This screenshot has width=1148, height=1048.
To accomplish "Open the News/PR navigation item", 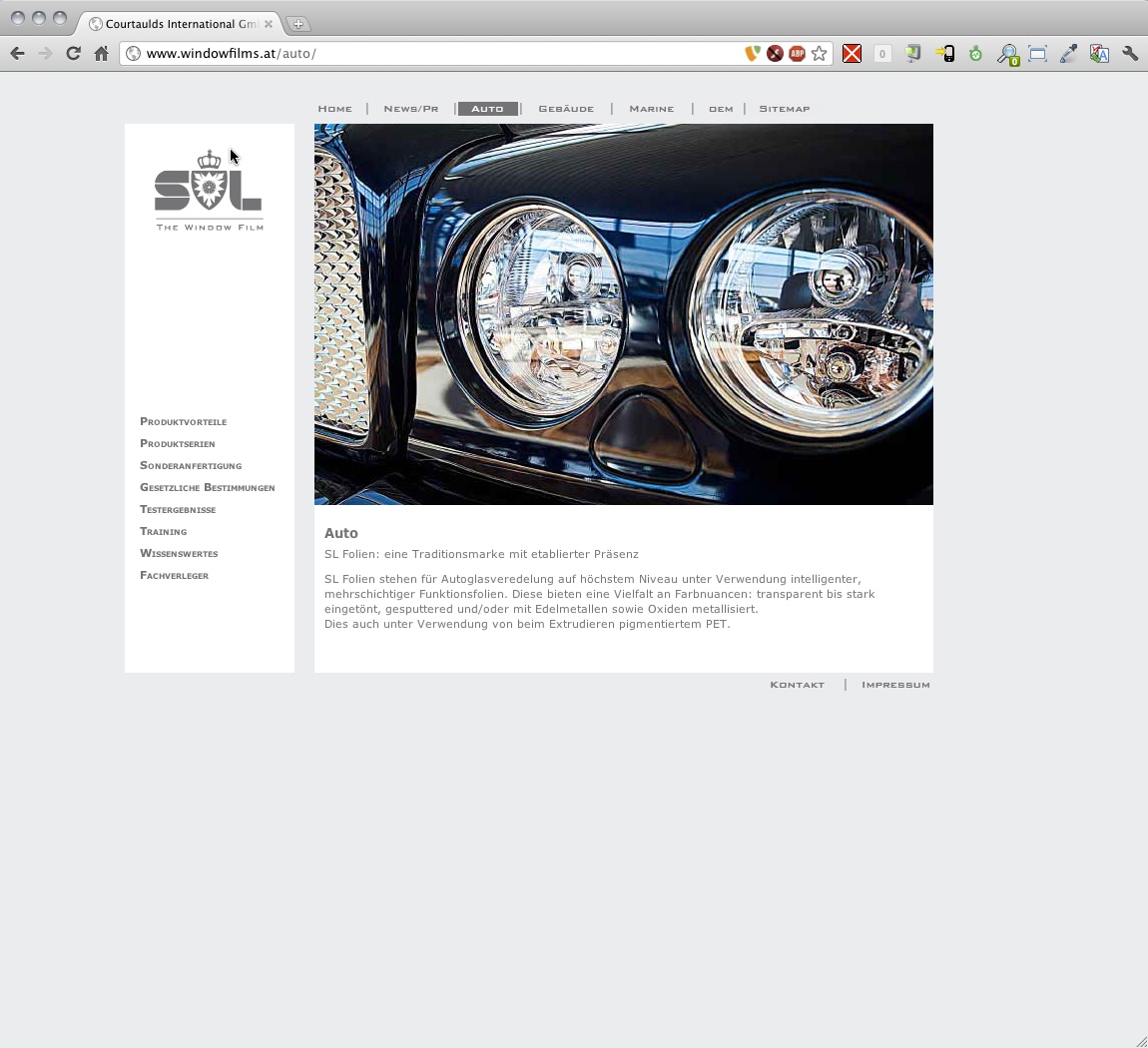I will click(x=410, y=109).
